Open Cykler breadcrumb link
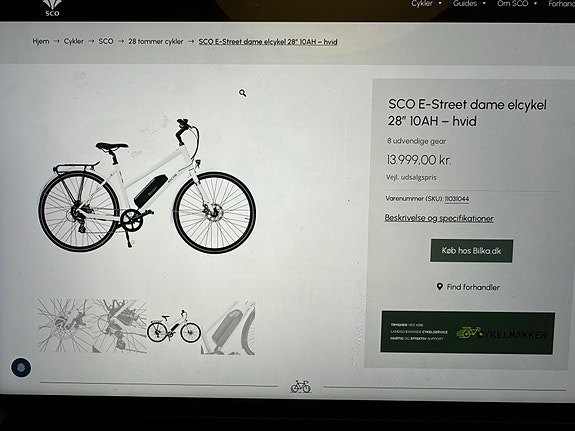The width and height of the screenshot is (575, 431). pyautogui.click(x=74, y=41)
